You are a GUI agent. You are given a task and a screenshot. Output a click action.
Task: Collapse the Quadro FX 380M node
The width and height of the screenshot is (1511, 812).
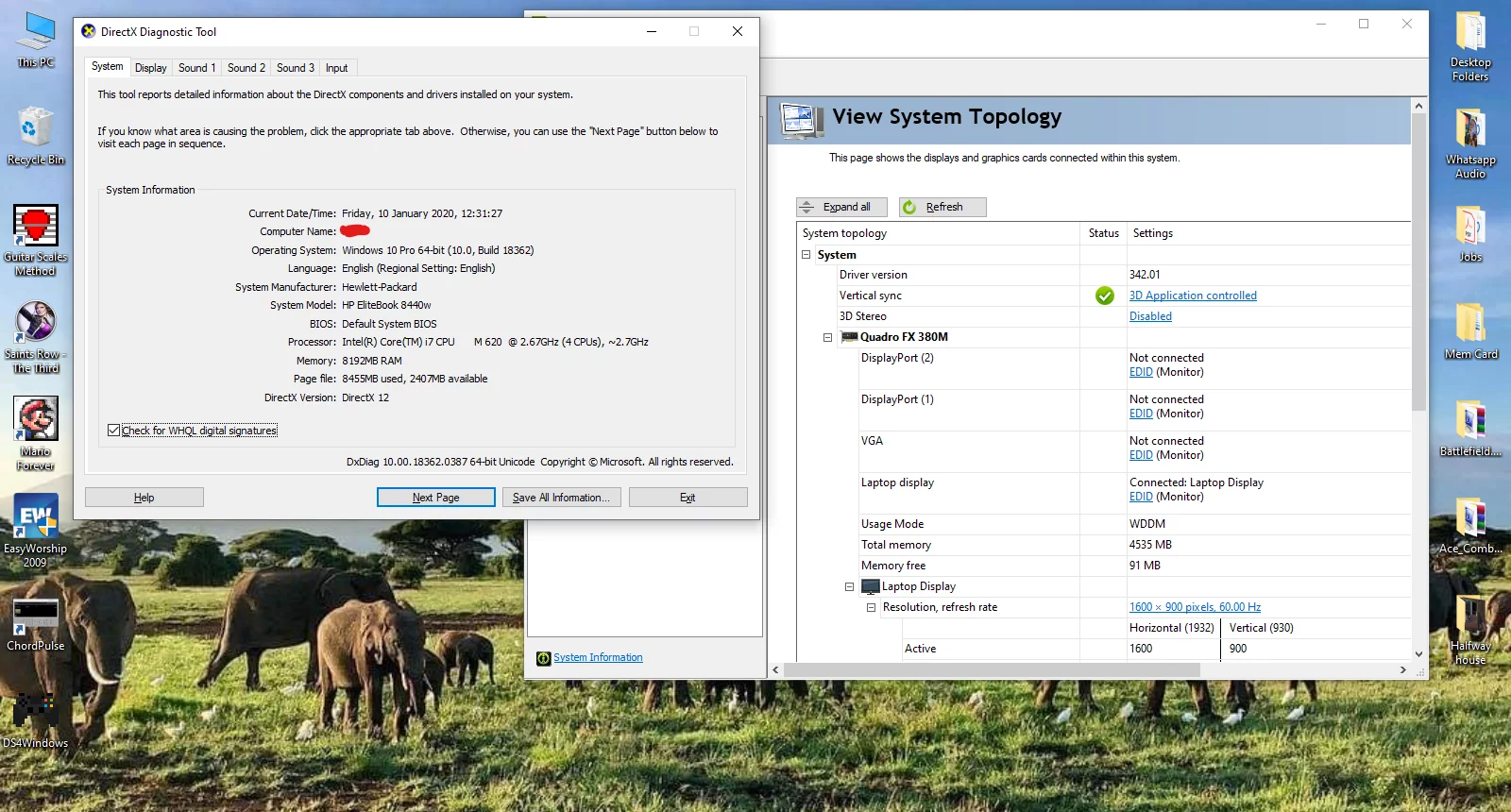(827, 337)
